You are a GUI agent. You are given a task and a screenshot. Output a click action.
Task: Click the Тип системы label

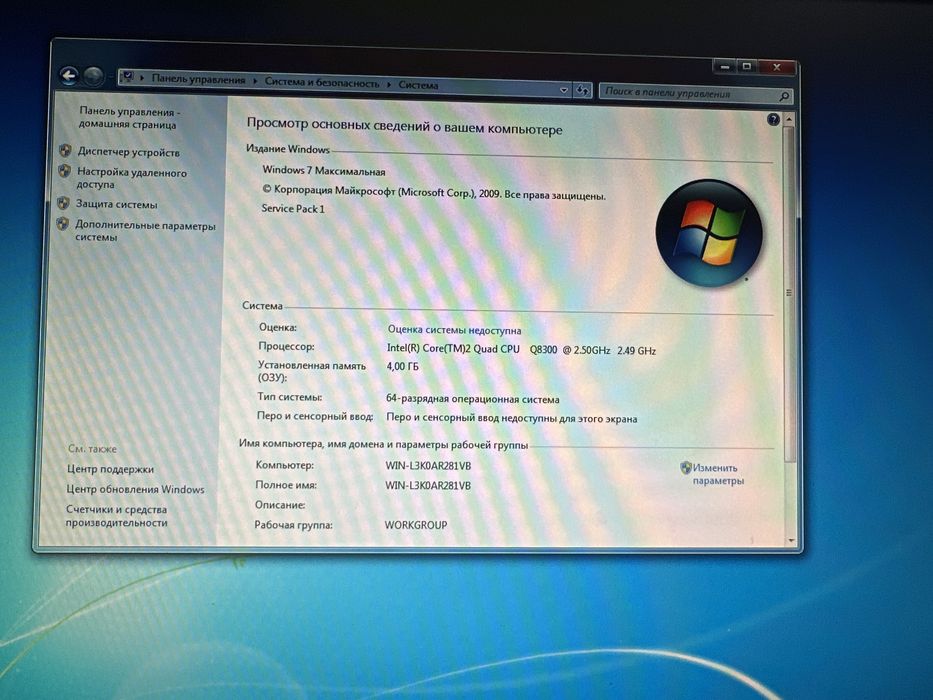pos(289,397)
